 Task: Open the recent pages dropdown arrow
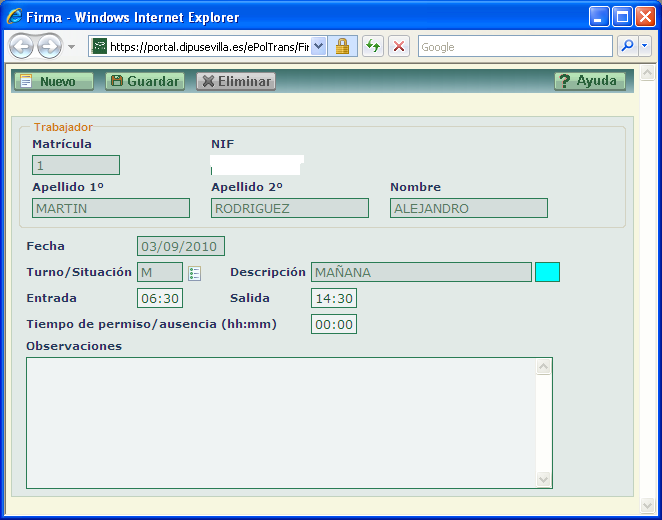(x=72, y=47)
